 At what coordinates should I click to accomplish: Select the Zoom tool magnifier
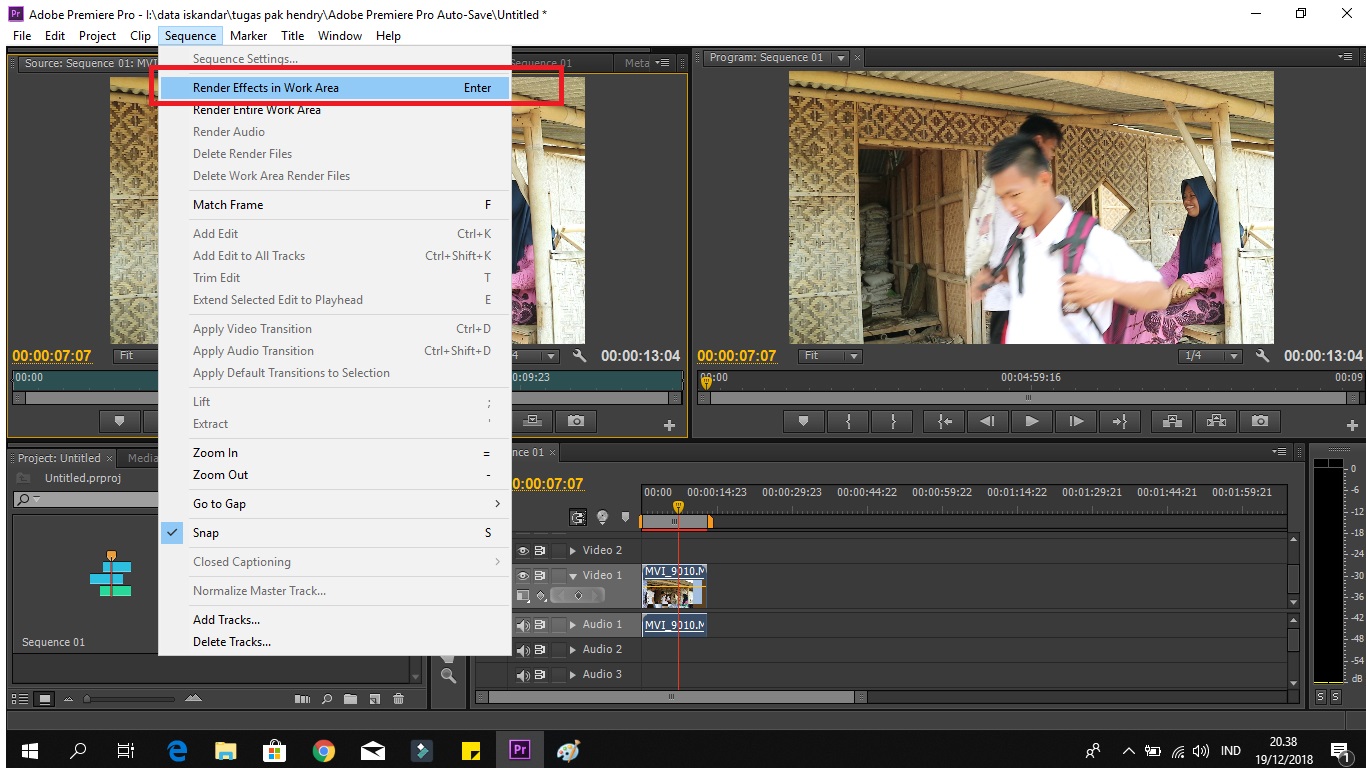(448, 677)
